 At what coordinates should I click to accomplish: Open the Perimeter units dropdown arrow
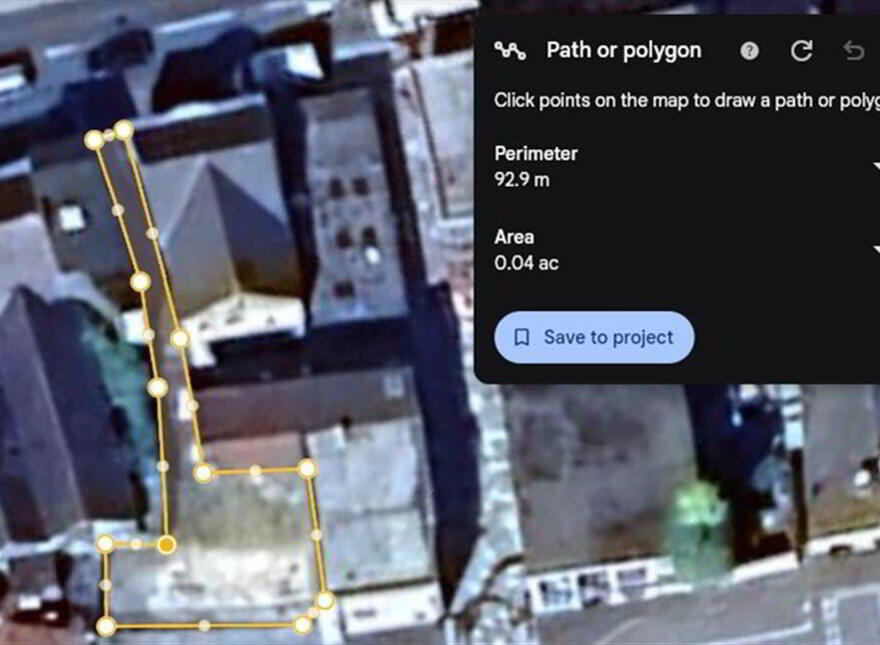pyautogui.click(x=876, y=167)
